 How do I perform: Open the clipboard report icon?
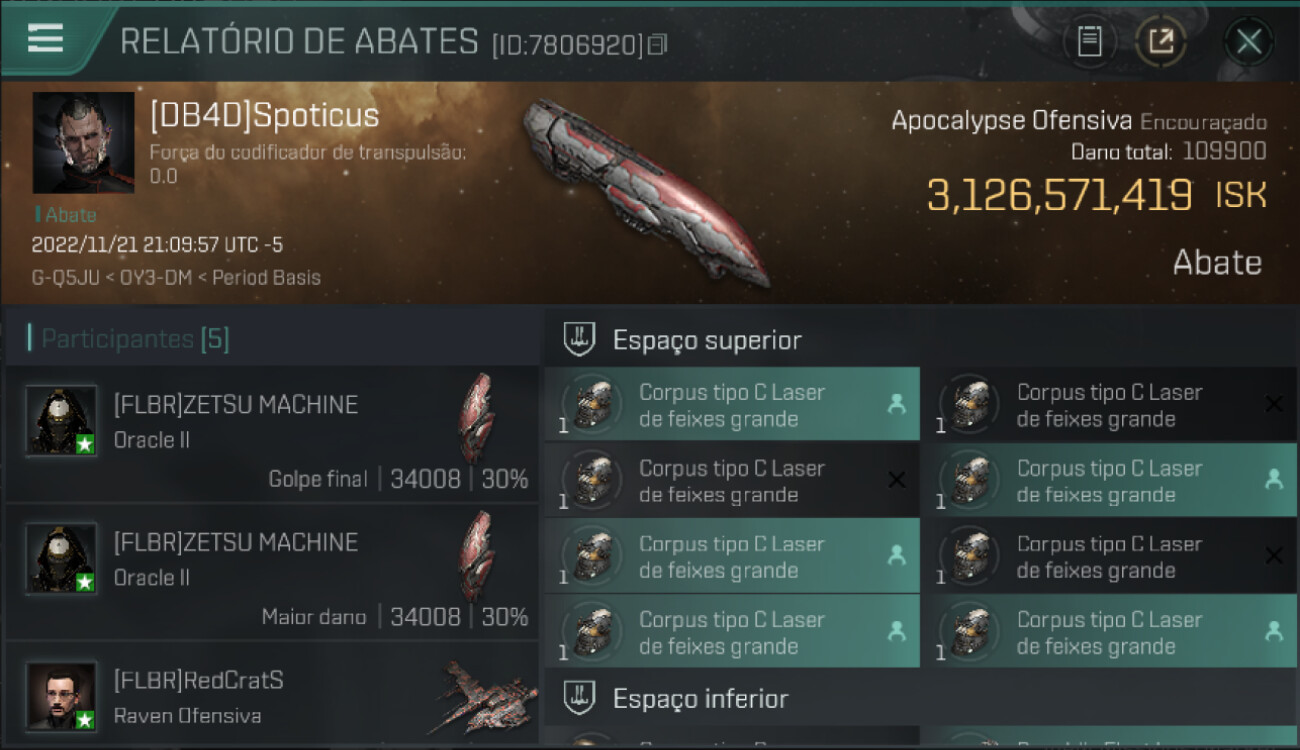point(1089,41)
